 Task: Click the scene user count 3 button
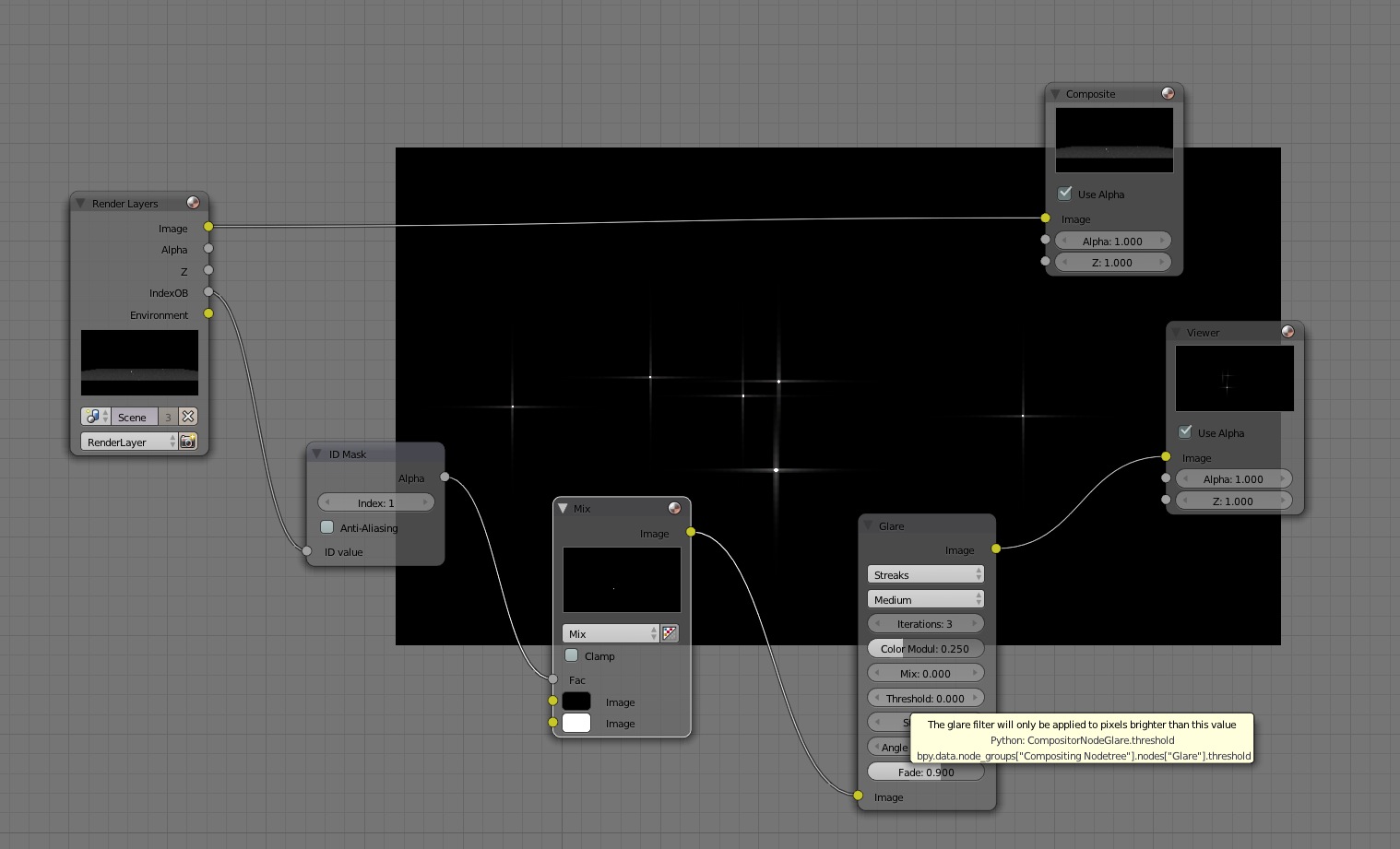click(x=168, y=417)
